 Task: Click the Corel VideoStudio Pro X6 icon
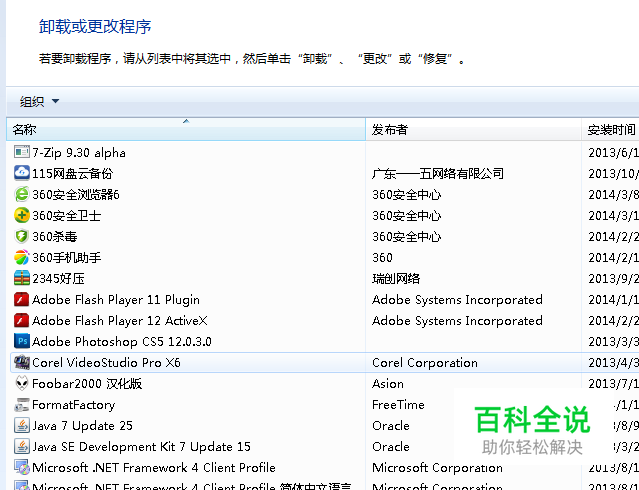[x=22, y=362]
